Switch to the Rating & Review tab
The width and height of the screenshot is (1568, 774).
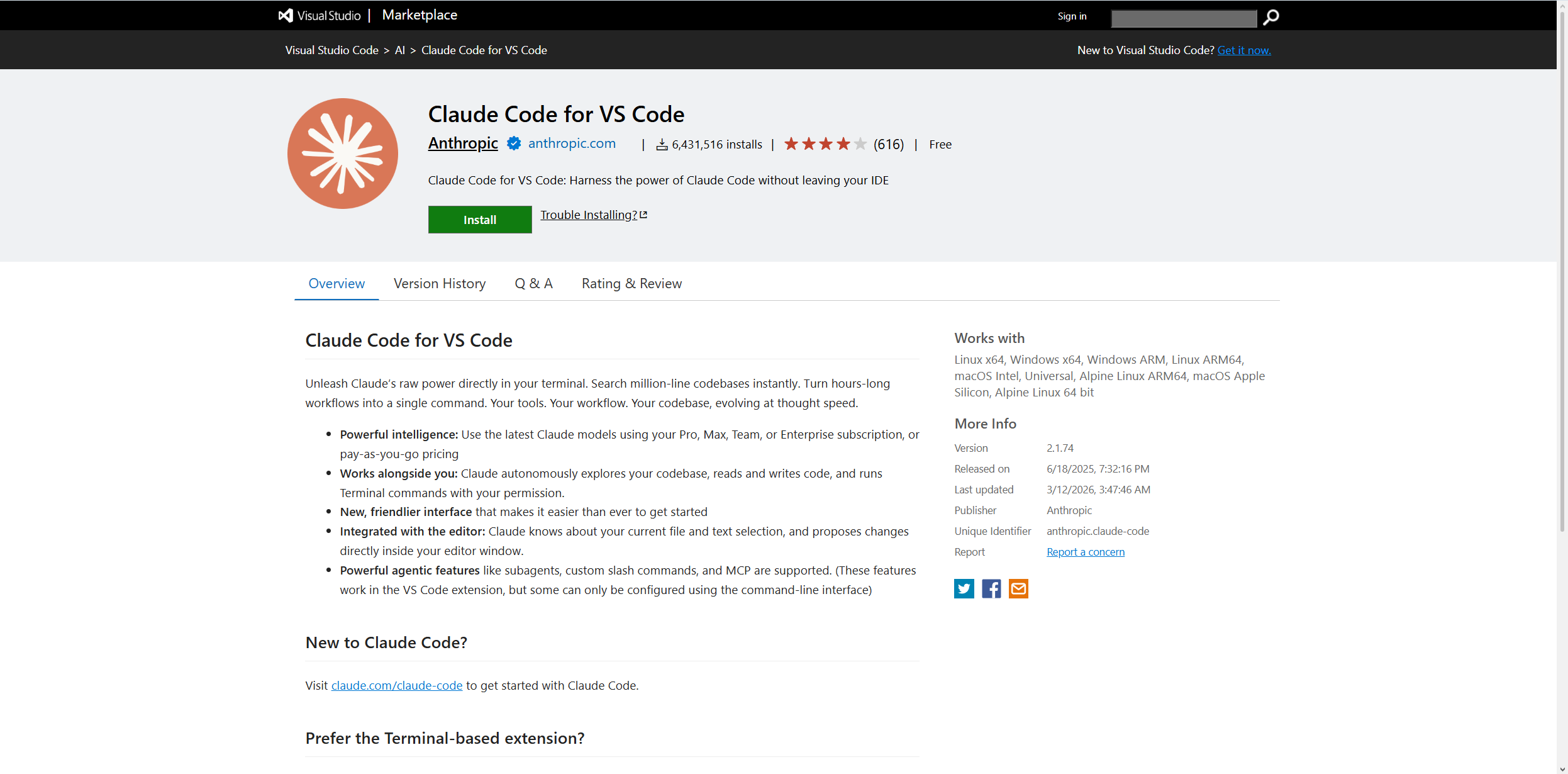[631, 283]
